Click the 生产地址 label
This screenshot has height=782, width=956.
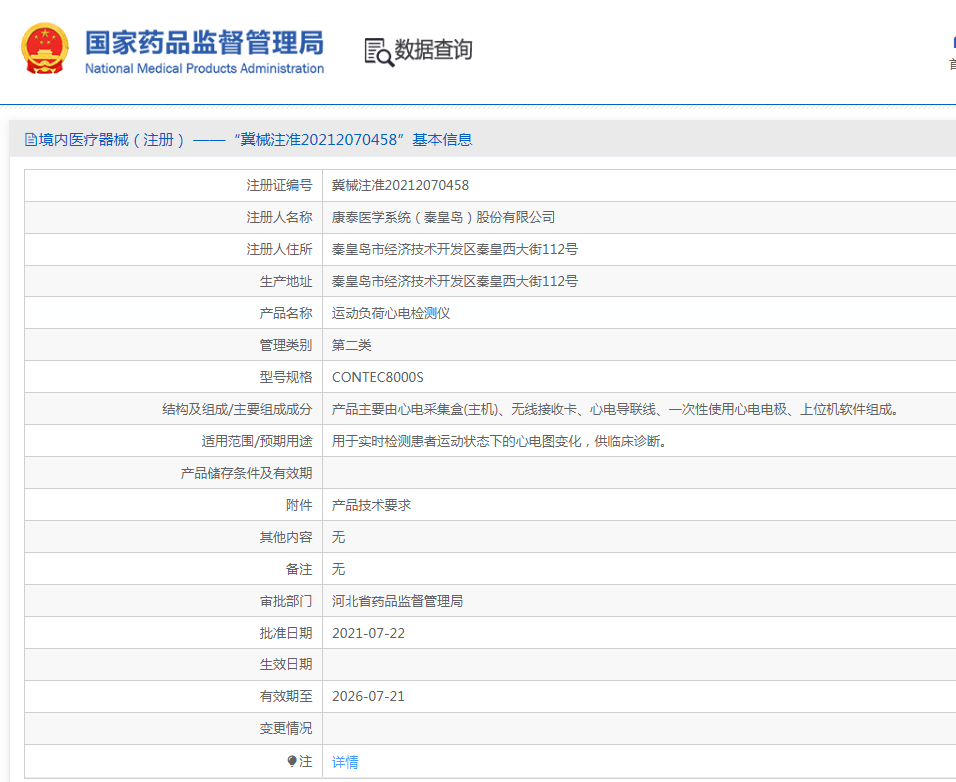pos(286,281)
